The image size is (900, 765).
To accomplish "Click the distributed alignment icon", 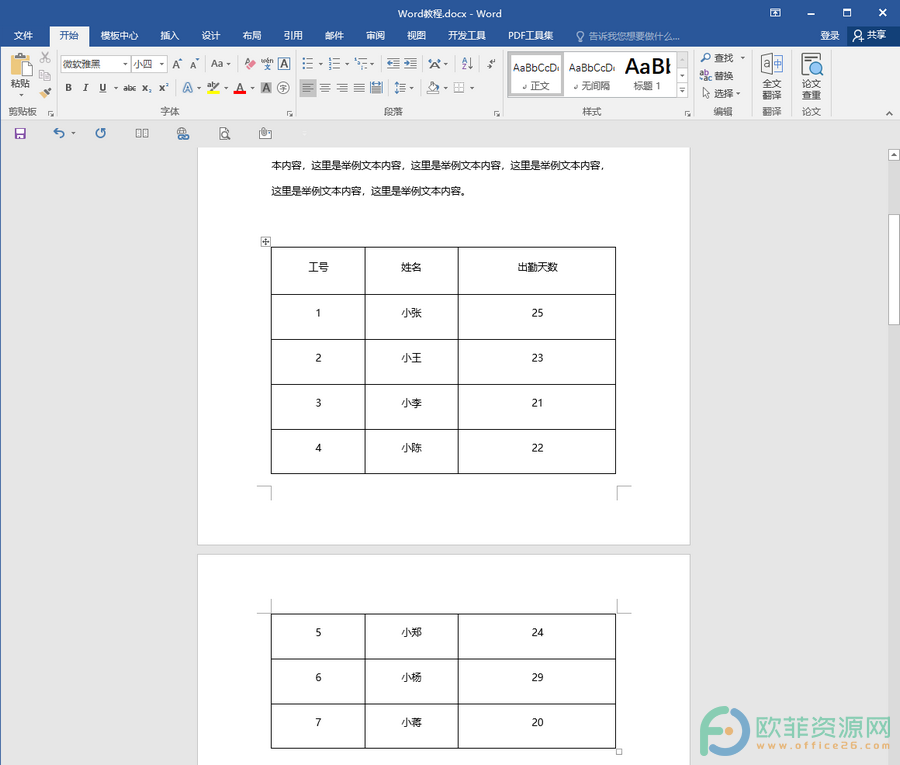I will pyautogui.click(x=377, y=88).
